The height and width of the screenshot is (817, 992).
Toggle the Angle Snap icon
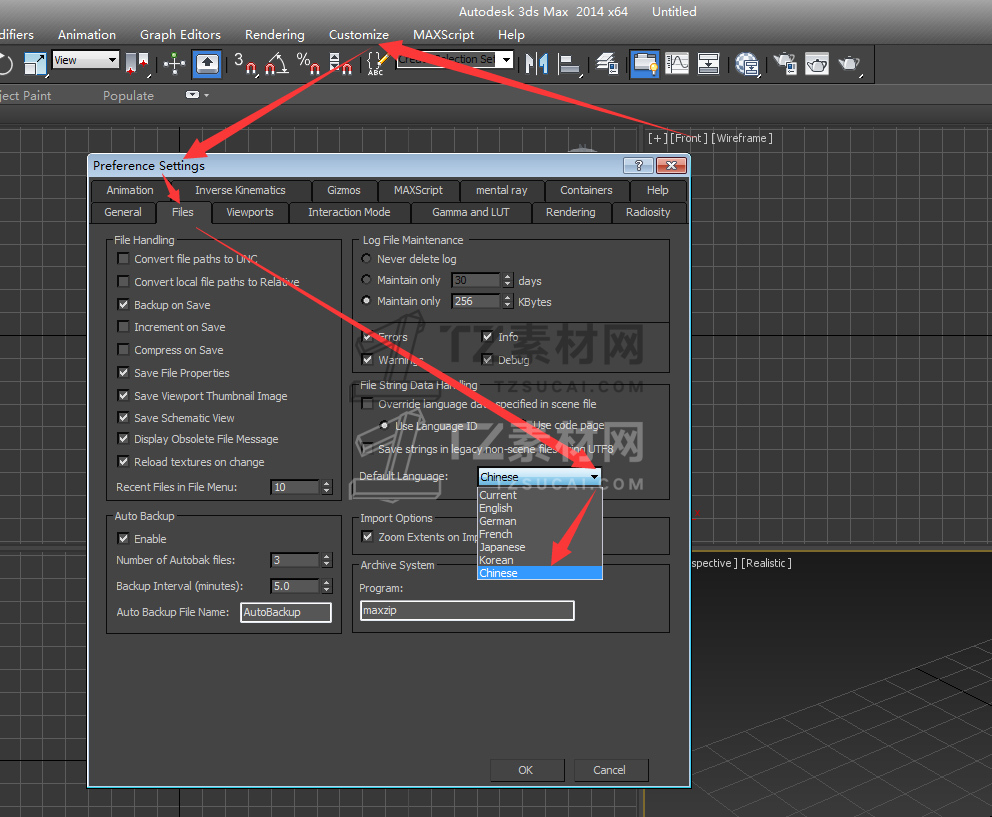(x=277, y=63)
